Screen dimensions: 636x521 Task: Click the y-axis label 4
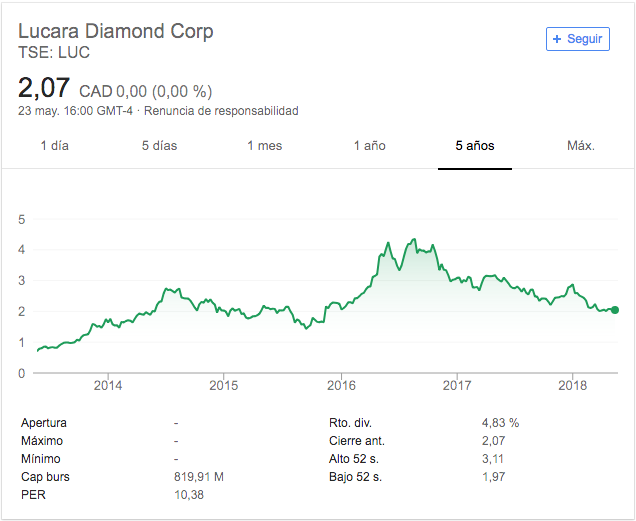point(22,250)
